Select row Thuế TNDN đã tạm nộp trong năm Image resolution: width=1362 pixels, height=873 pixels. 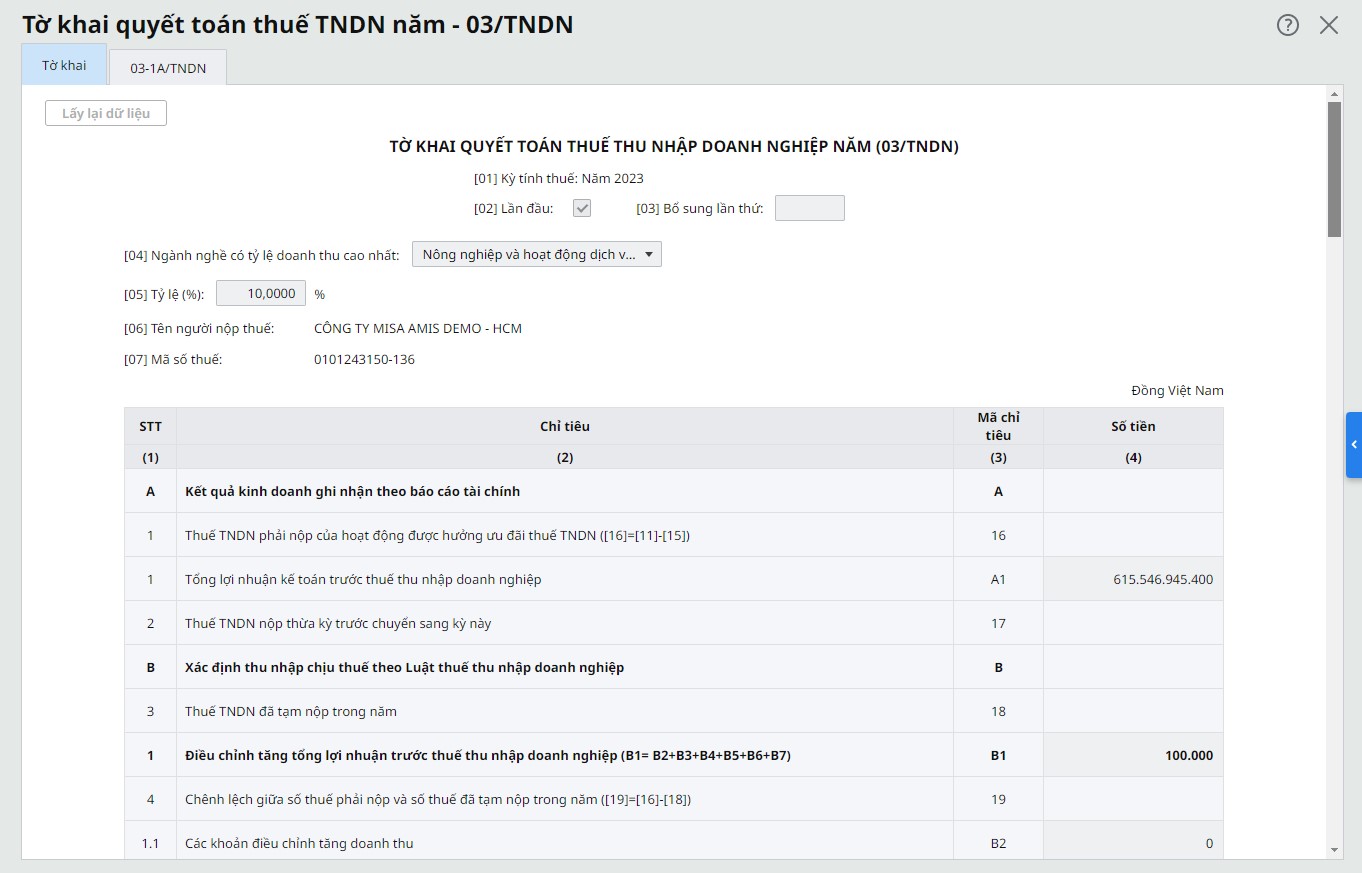(674, 711)
